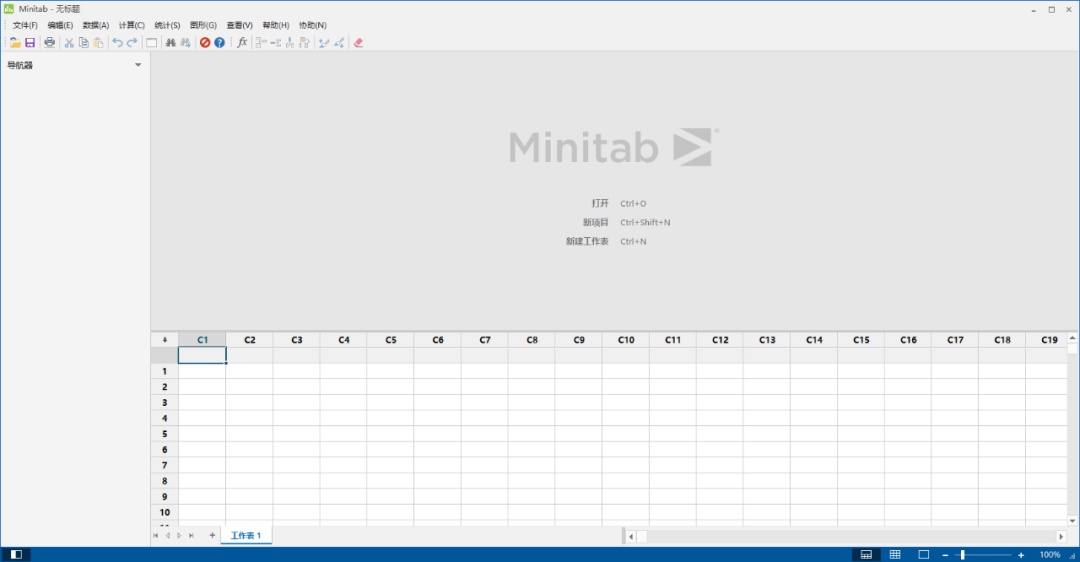Open the 文件(F) menu
Image resolution: width=1080 pixels, height=562 pixels.
(x=25, y=25)
